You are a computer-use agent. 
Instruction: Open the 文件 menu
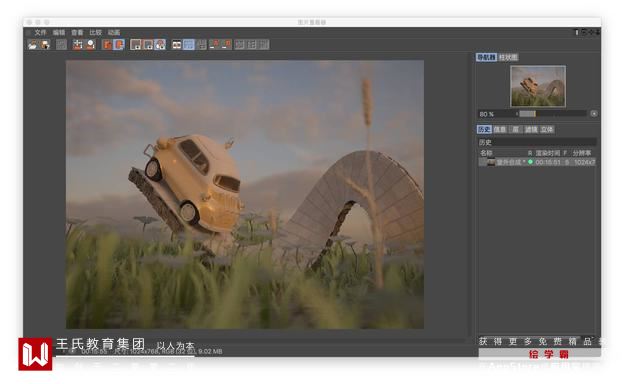[x=40, y=32]
